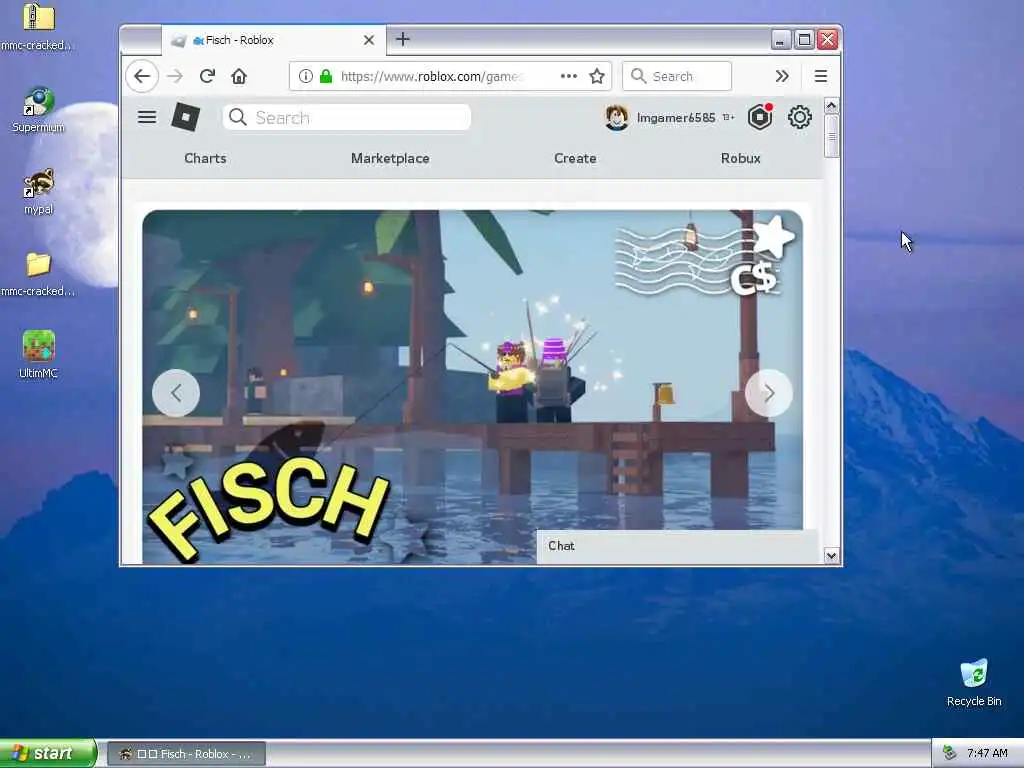The height and width of the screenshot is (768, 1024).
Task: Open Roblox settings gear
Action: tap(799, 118)
